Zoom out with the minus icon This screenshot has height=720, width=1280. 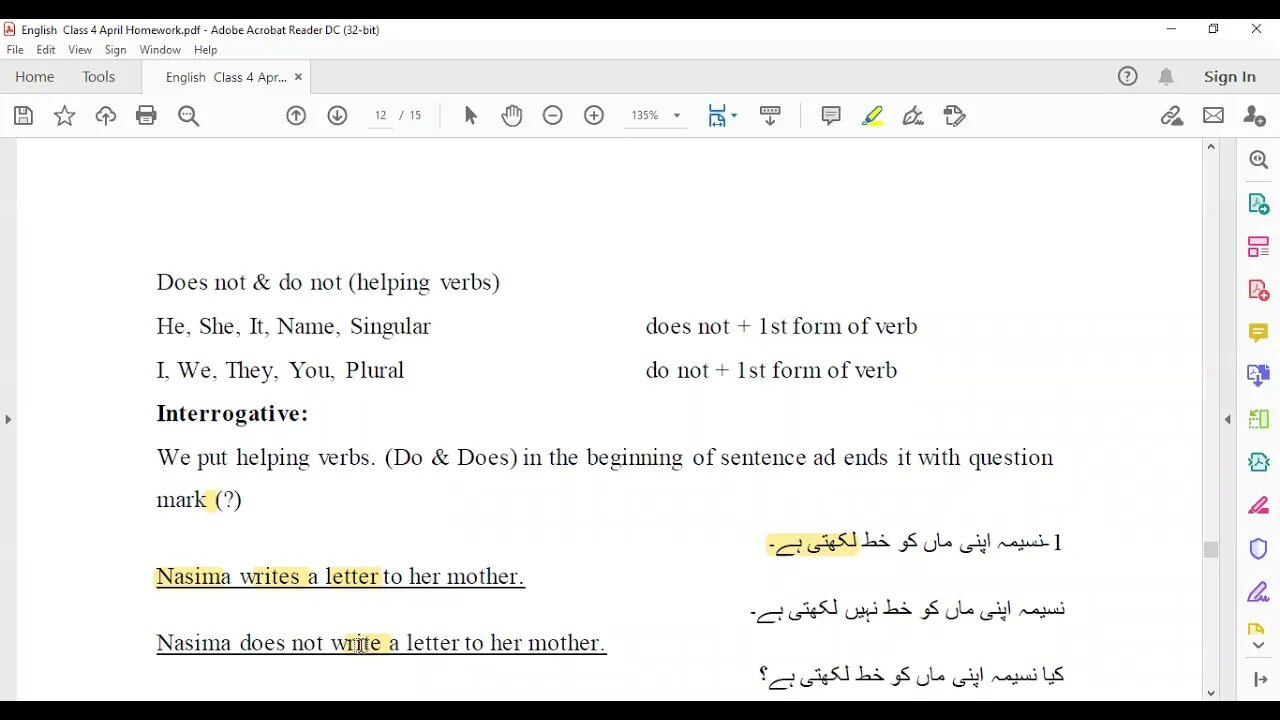[x=553, y=116]
